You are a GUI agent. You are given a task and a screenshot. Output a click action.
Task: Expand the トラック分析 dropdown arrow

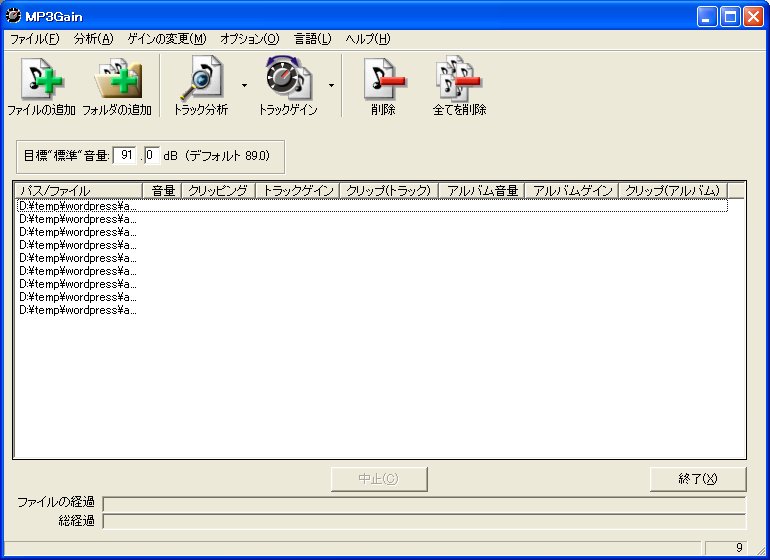244,85
